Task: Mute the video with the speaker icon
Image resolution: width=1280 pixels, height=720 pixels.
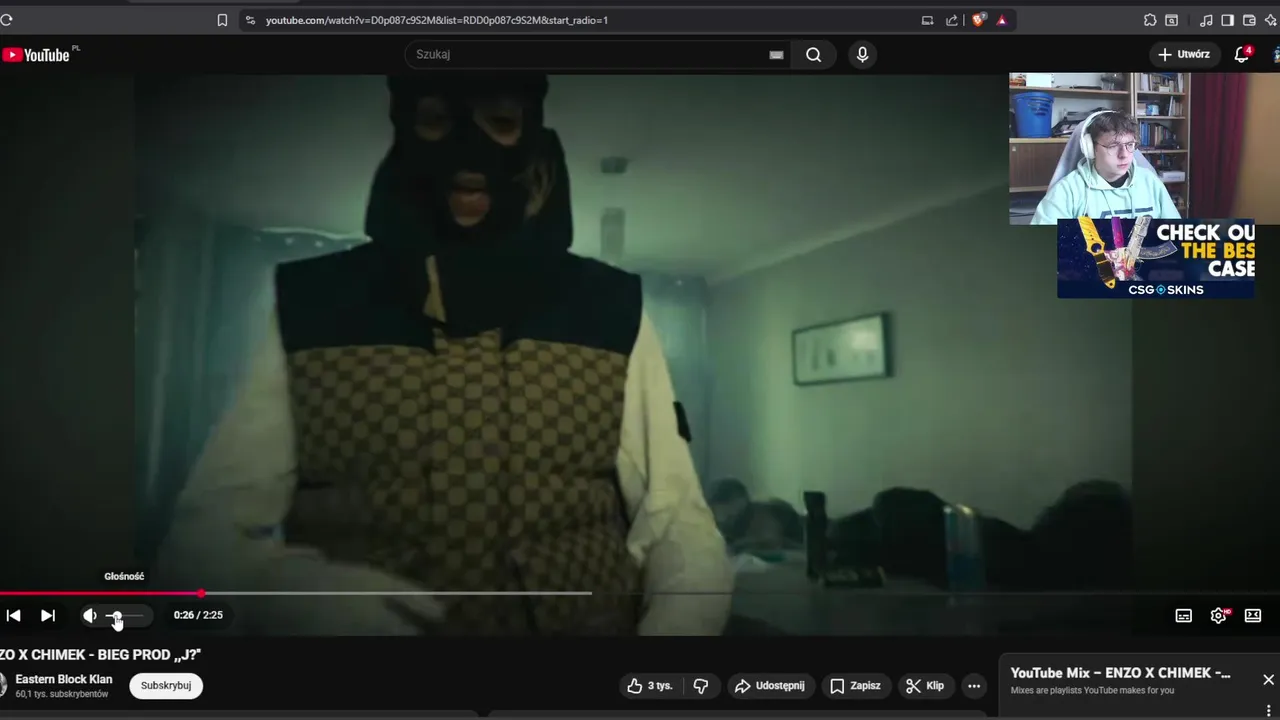Action: (90, 615)
